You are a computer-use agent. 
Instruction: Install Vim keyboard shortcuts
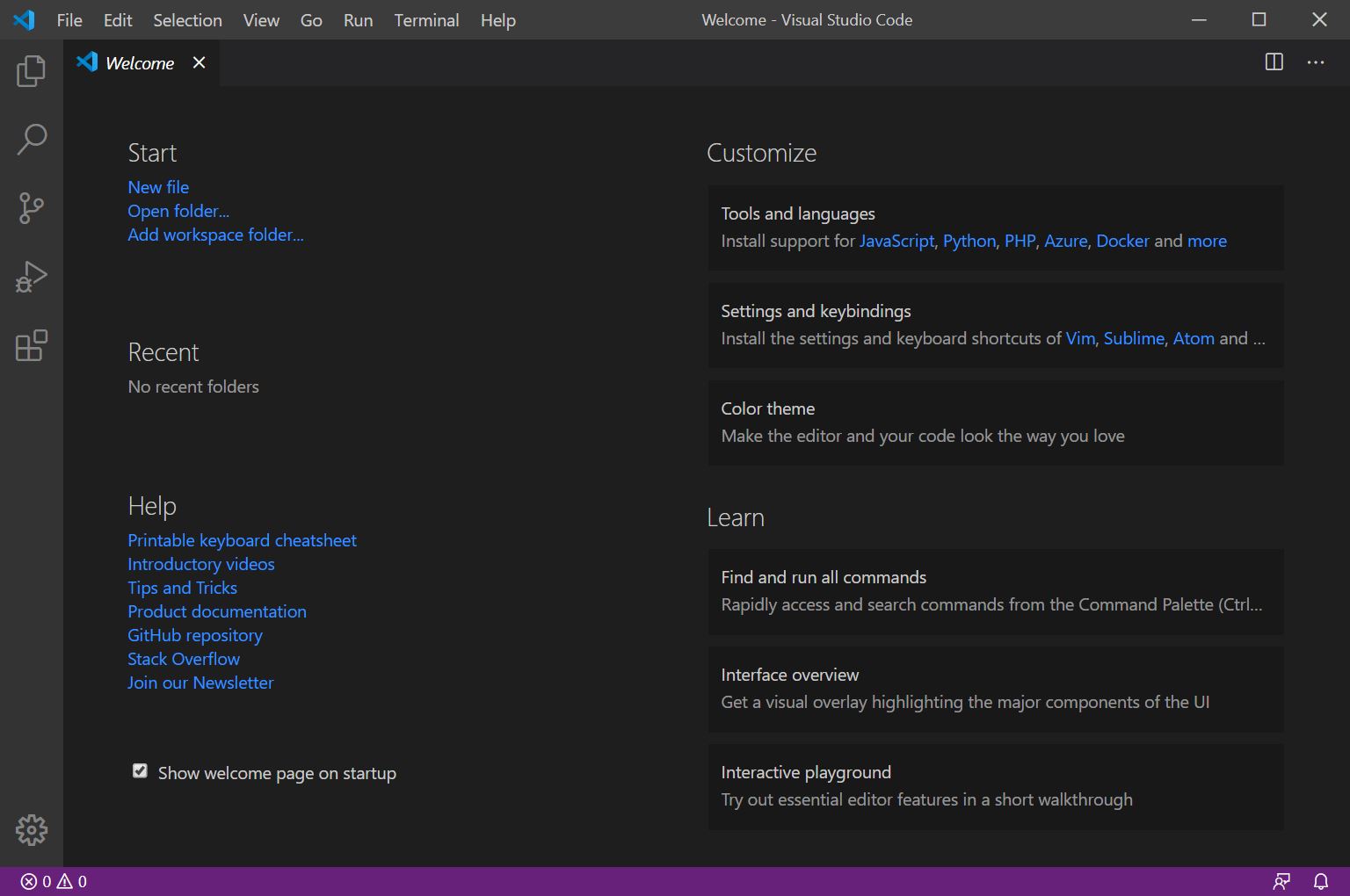coord(1080,338)
